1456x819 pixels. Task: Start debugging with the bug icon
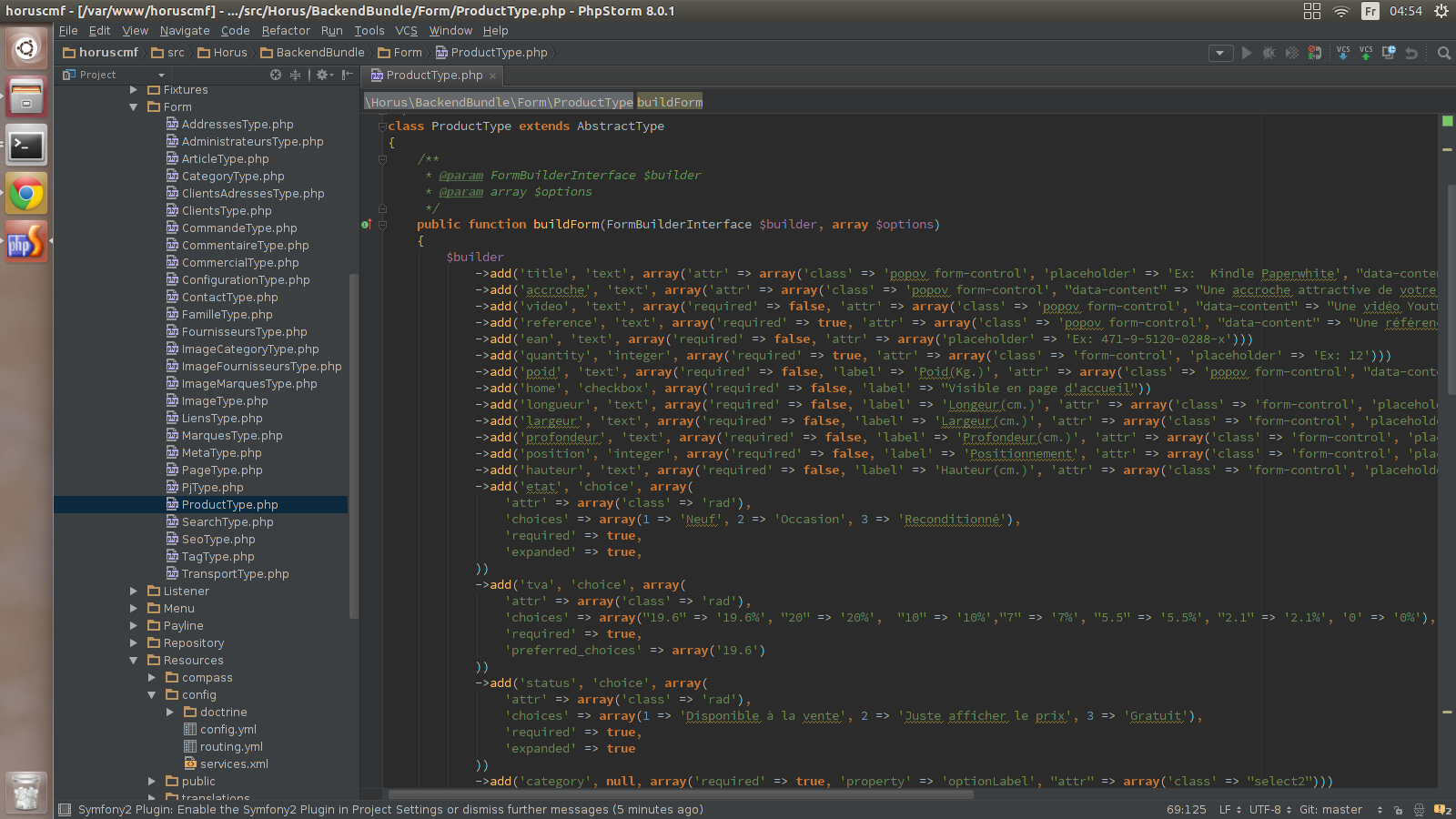point(1269,53)
